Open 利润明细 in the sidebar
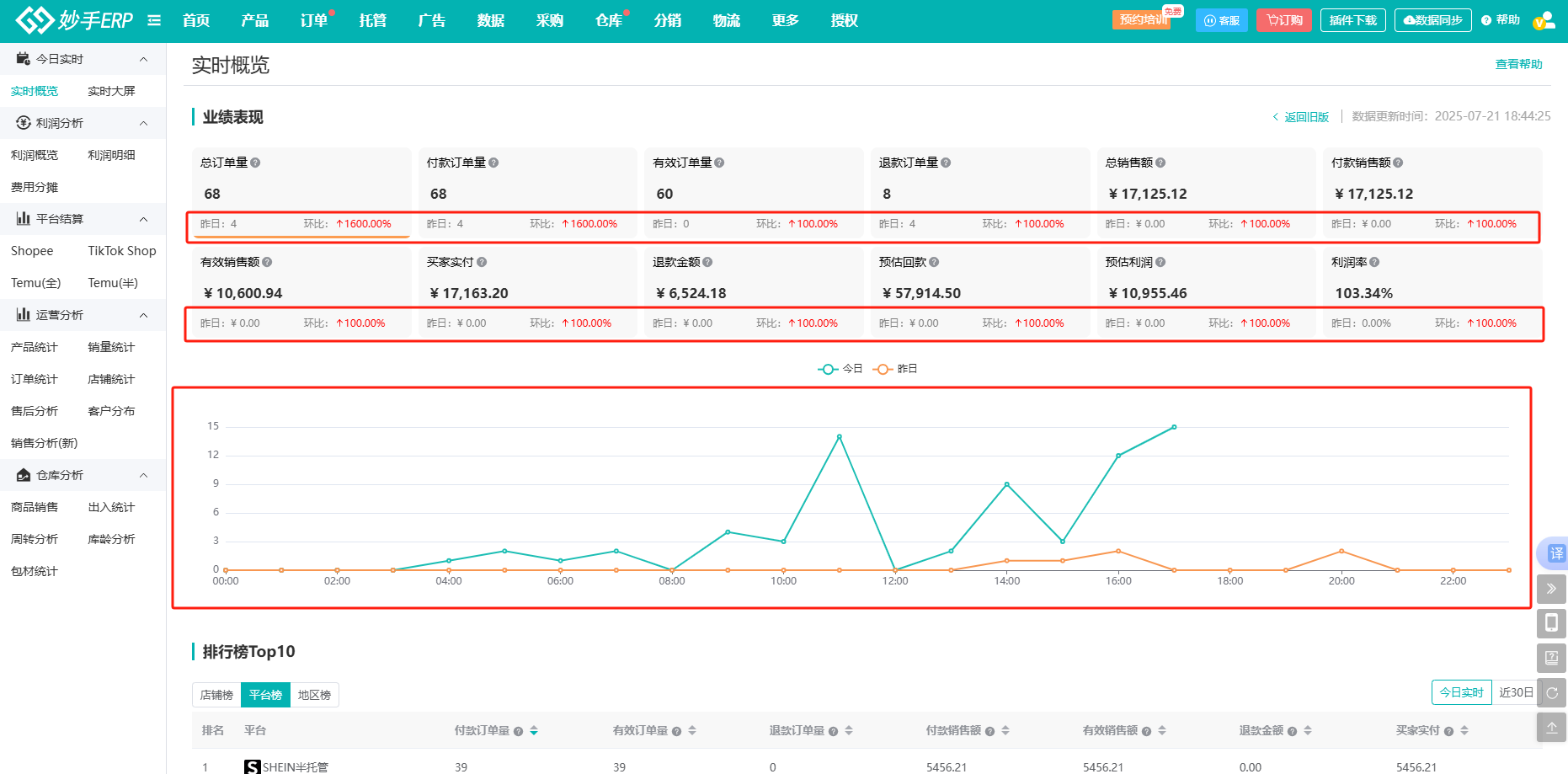Viewport: 1568px width, 774px height. pos(111,155)
